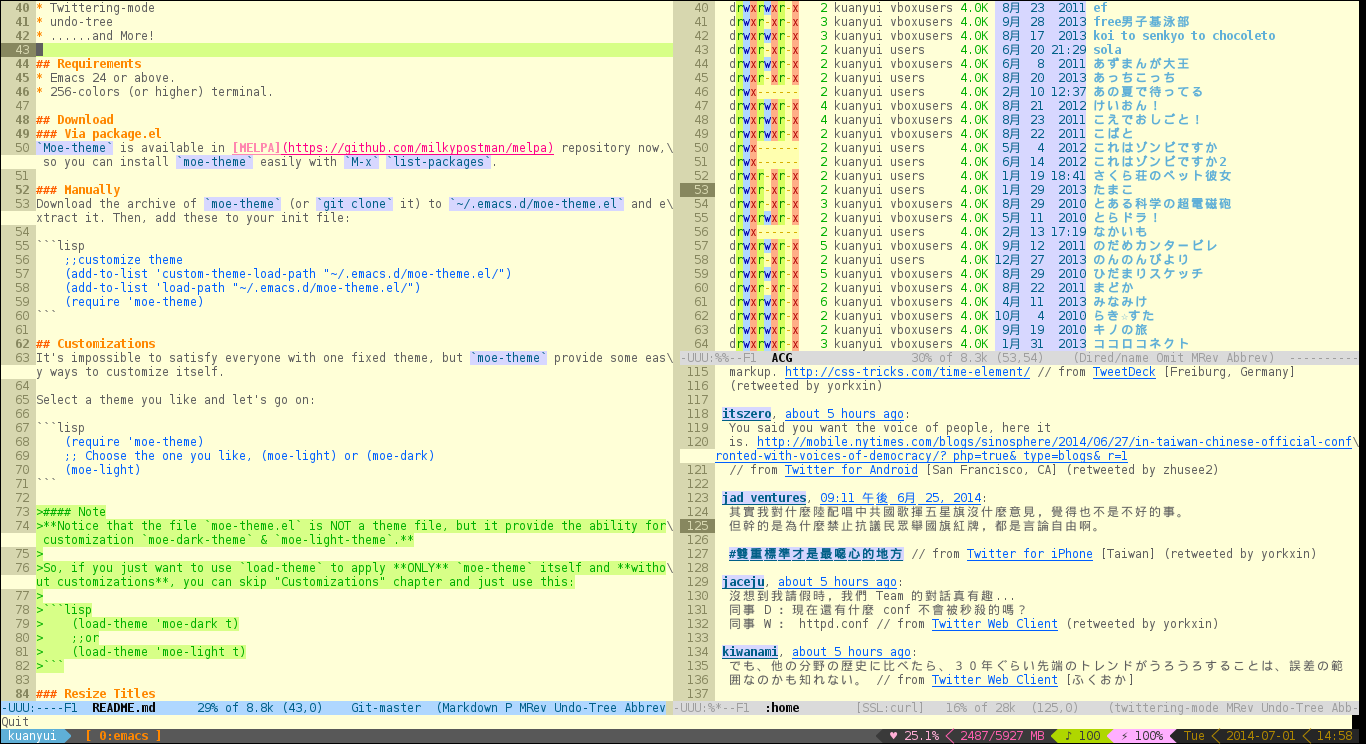This screenshot has height=744, width=1366.
Task: Click the heart icon in tmux status bar
Action: pyautogui.click(x=894, y=736)
